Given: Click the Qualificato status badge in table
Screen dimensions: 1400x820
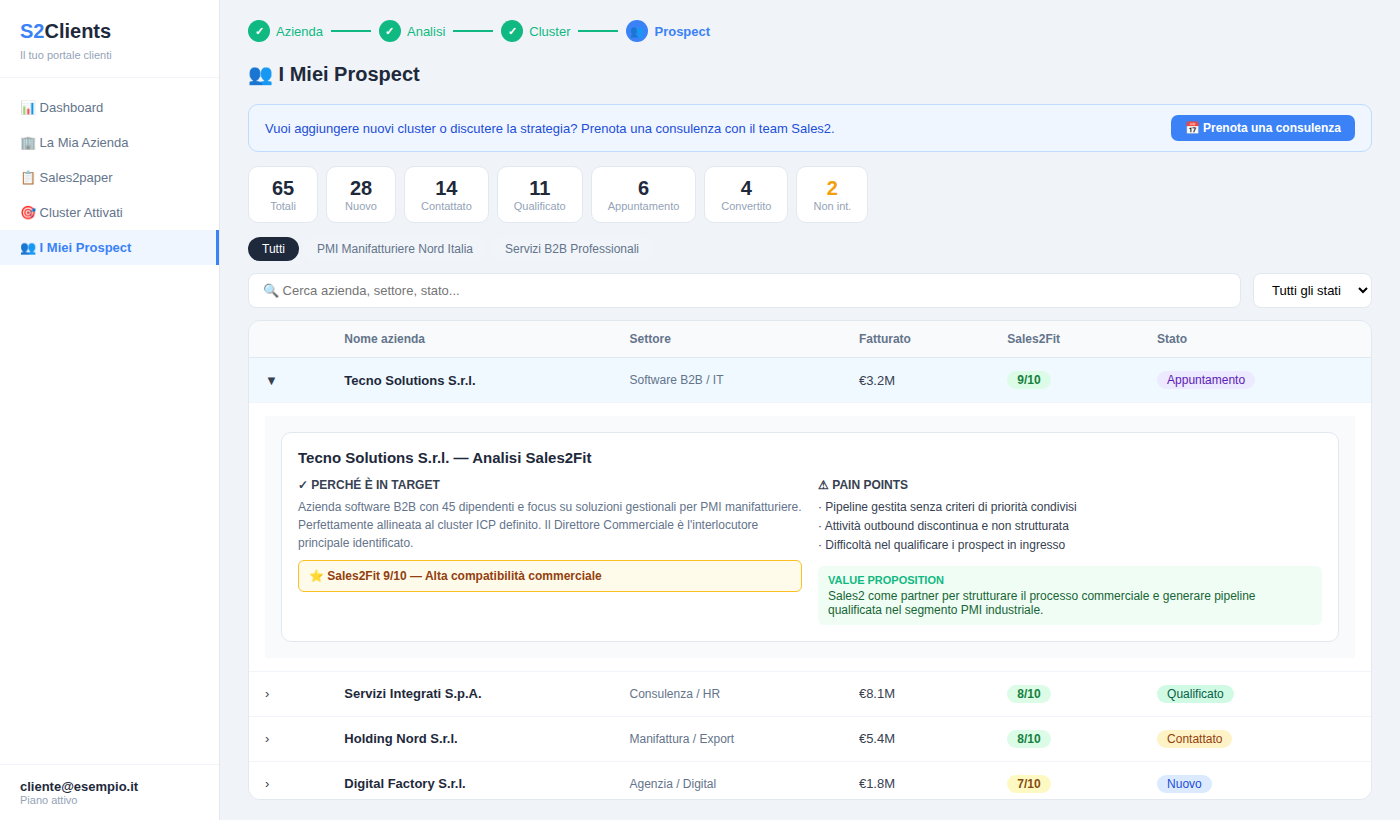Looking at the screenshot, I should [x=1195, y=694].
